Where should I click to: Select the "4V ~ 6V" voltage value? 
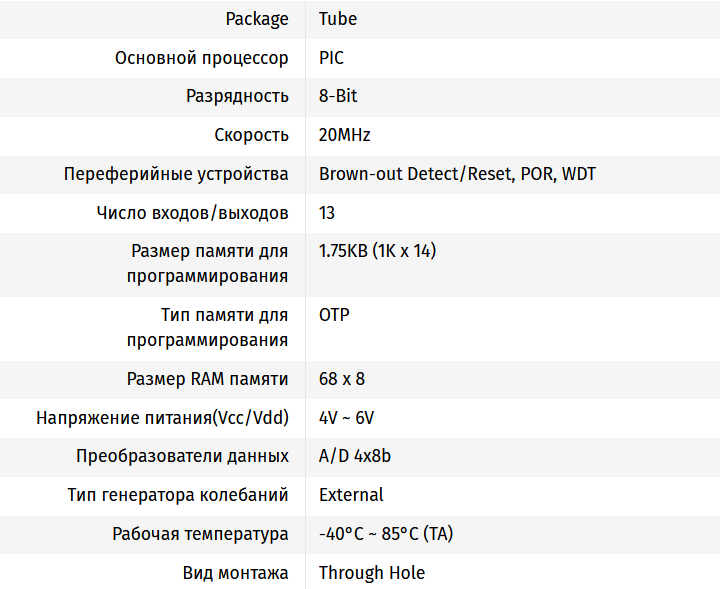[346, 418]
